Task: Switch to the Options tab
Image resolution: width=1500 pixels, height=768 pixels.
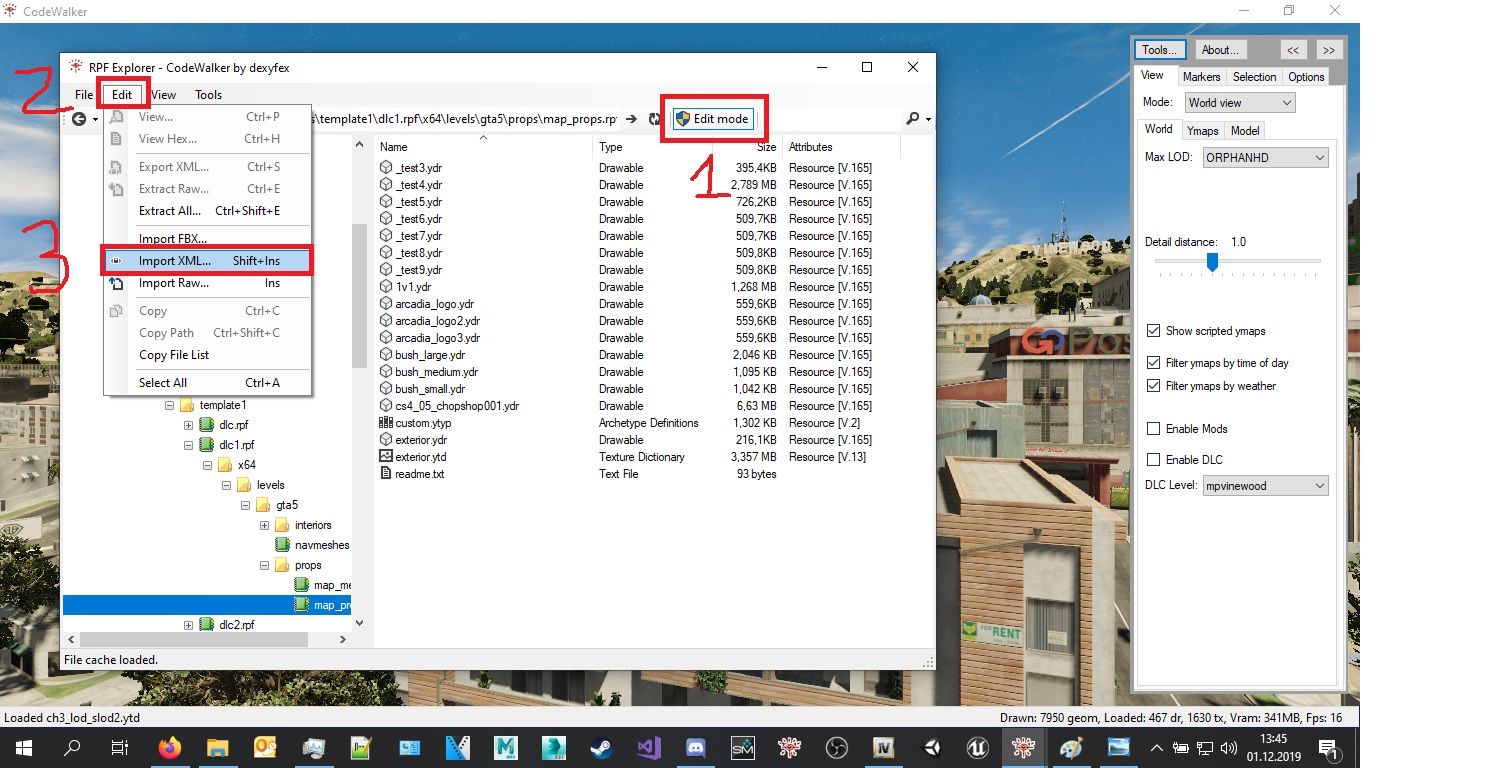Action: (1306, 77)
